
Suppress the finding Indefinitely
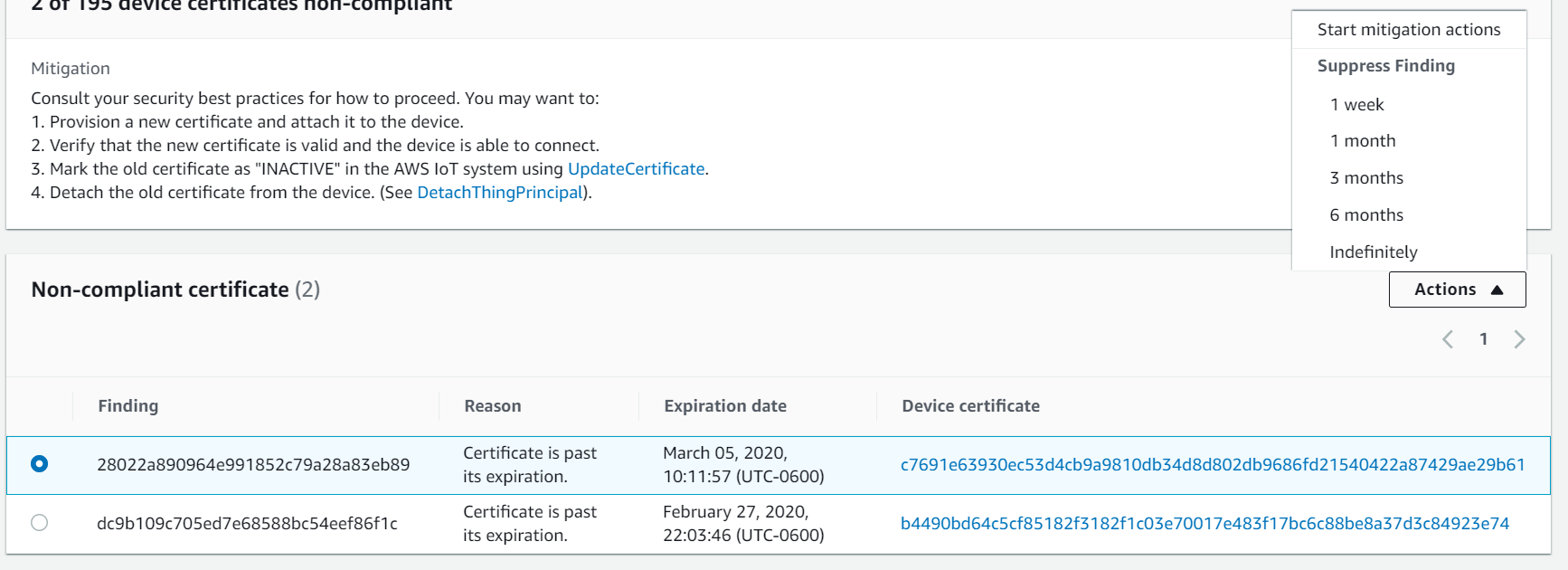tap(1373, 252)
